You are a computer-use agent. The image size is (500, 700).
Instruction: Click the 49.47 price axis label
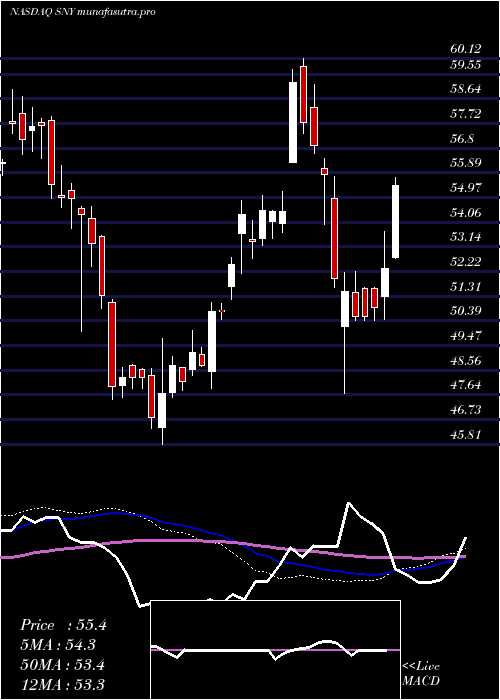(x=466, y=336)
